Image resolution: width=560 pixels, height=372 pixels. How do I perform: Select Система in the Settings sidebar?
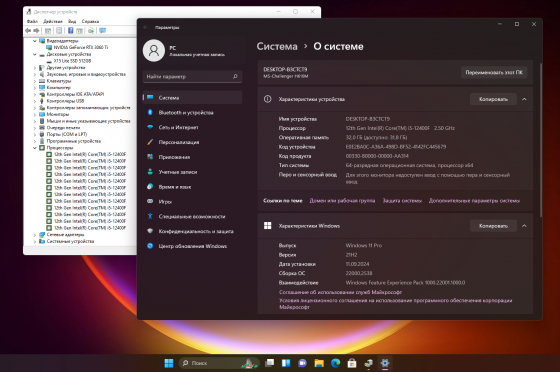pos(192,97)
